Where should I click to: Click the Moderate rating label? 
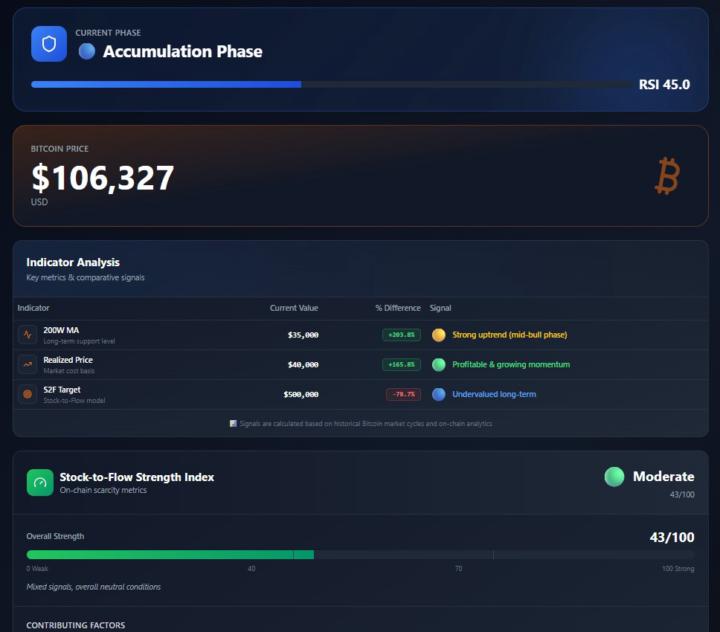(x=664, y=476)
